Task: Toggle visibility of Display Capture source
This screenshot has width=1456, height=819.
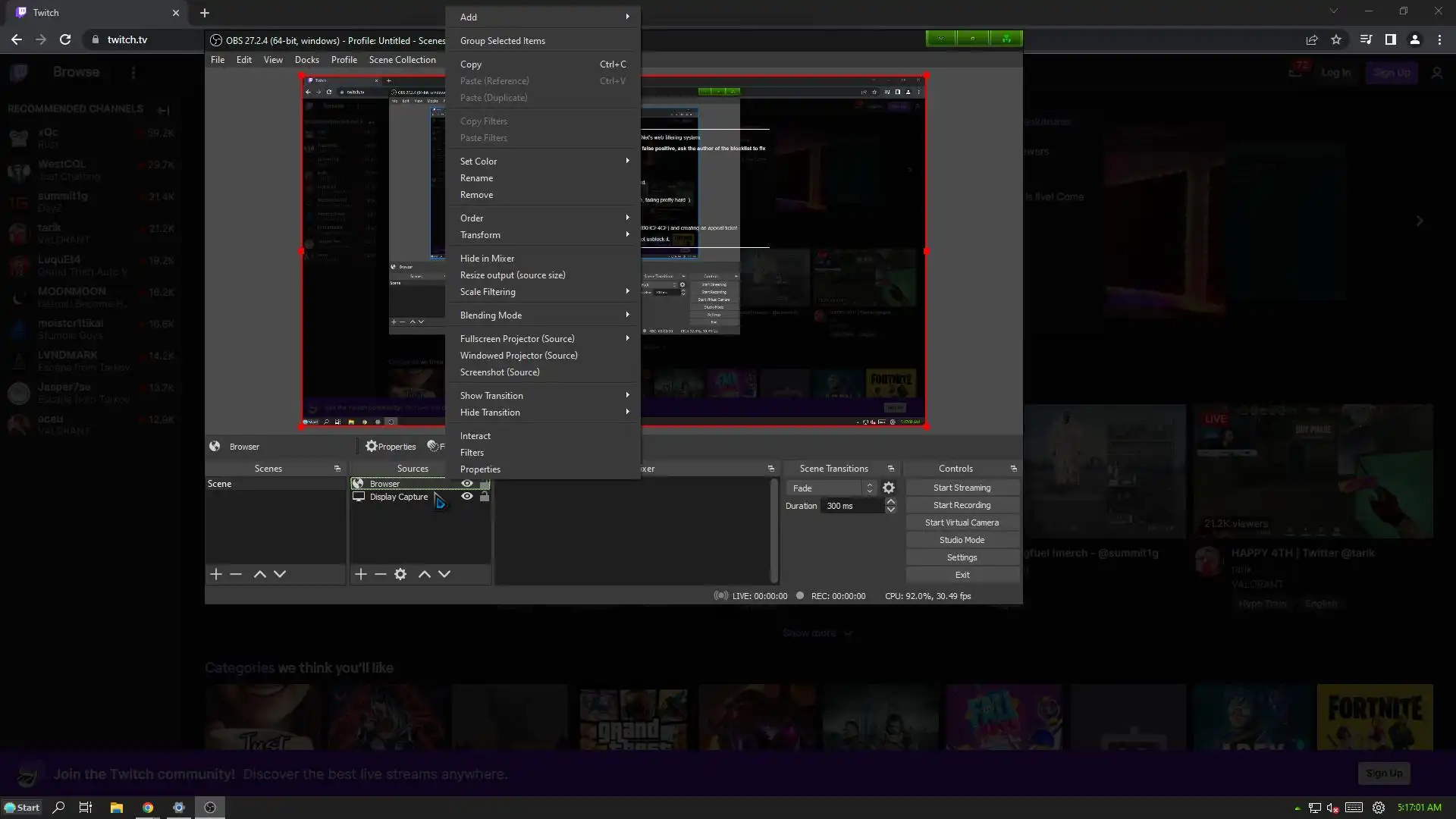Action: click(467, 497)
